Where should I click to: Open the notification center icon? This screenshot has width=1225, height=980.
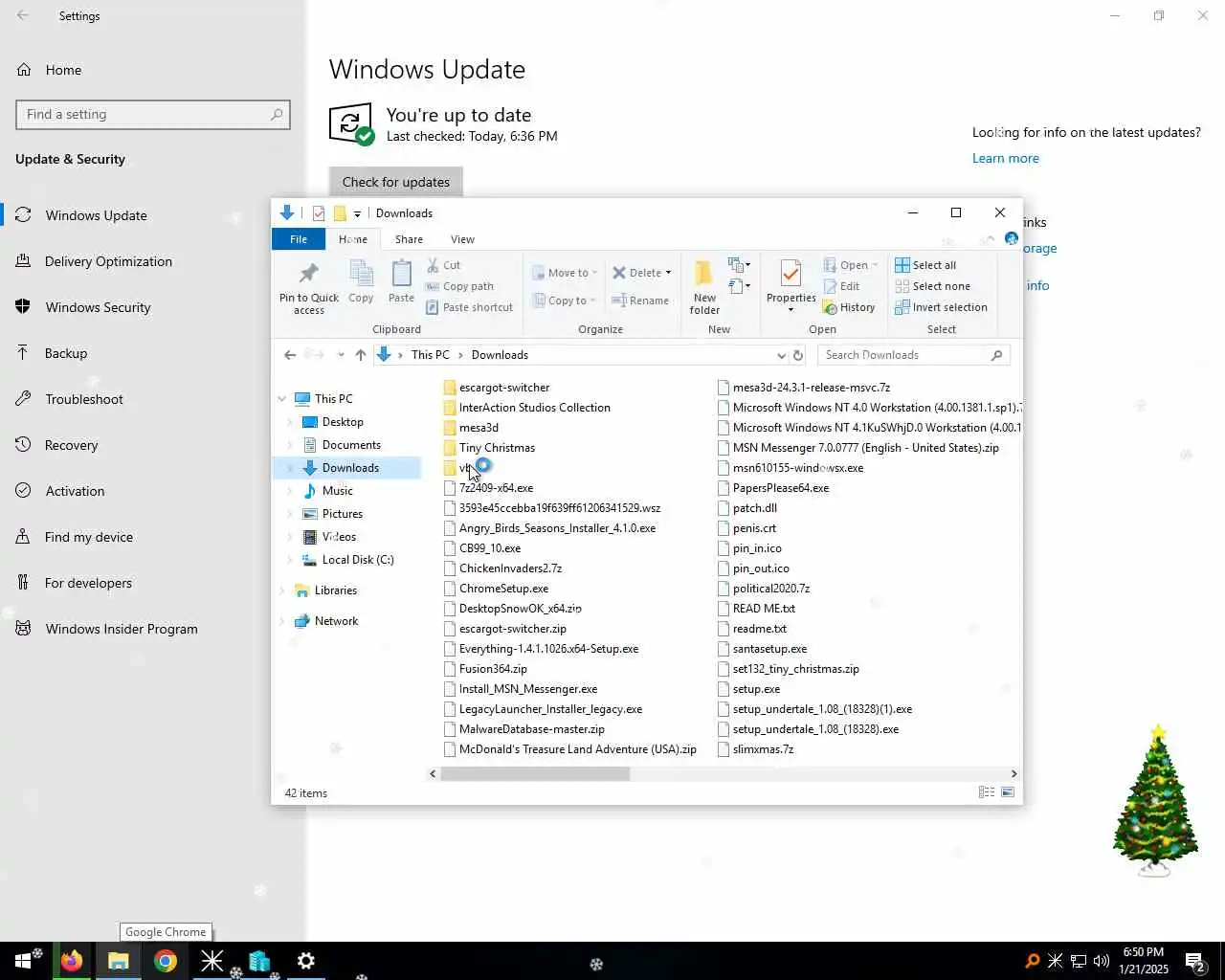click(1194, 961)
